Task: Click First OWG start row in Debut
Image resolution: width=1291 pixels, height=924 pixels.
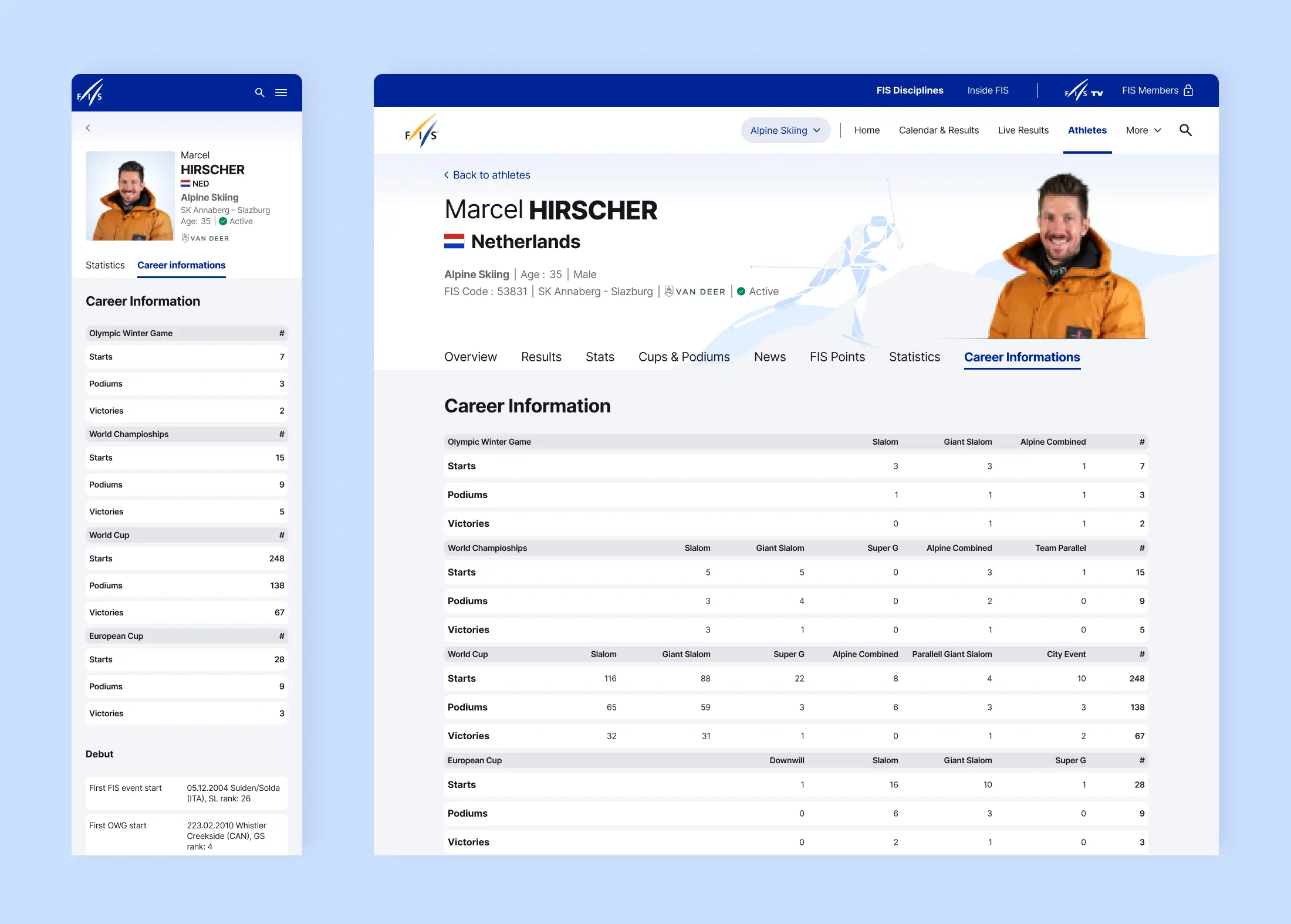Action: [x=187, y=835]
